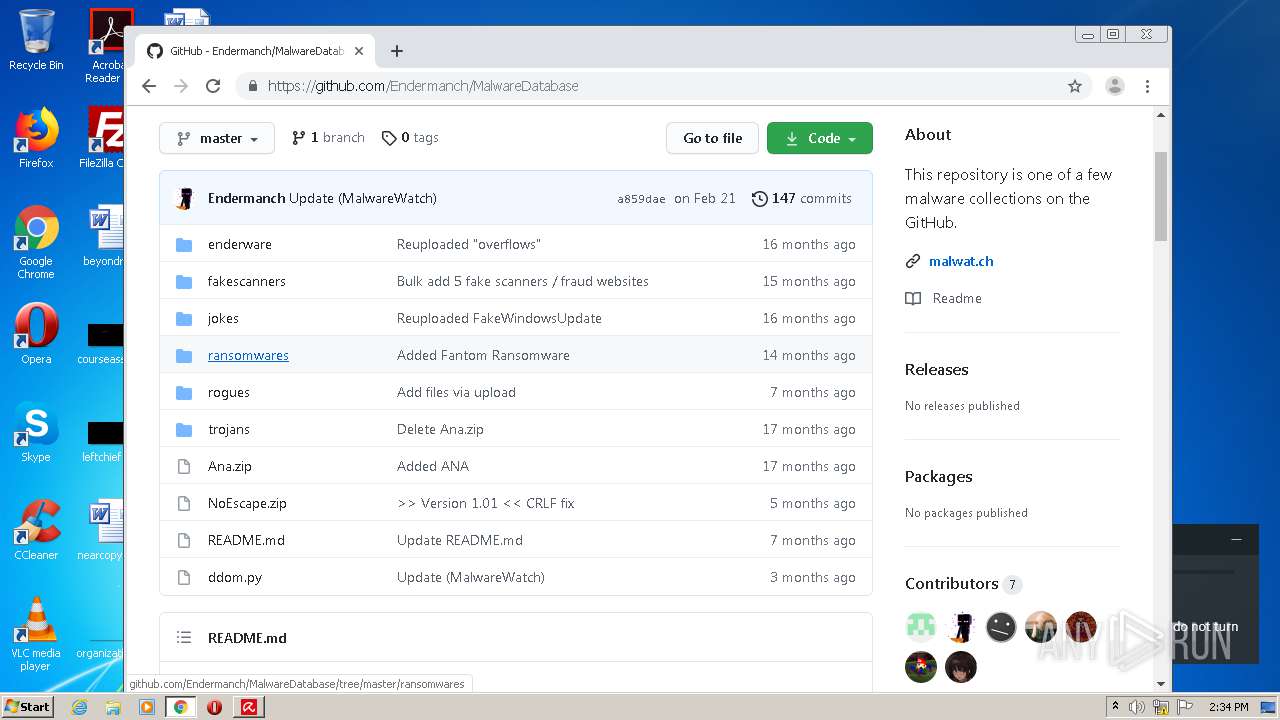1280x720 pixels.
Task: Open the fakescanners folder
Action: 247,281
